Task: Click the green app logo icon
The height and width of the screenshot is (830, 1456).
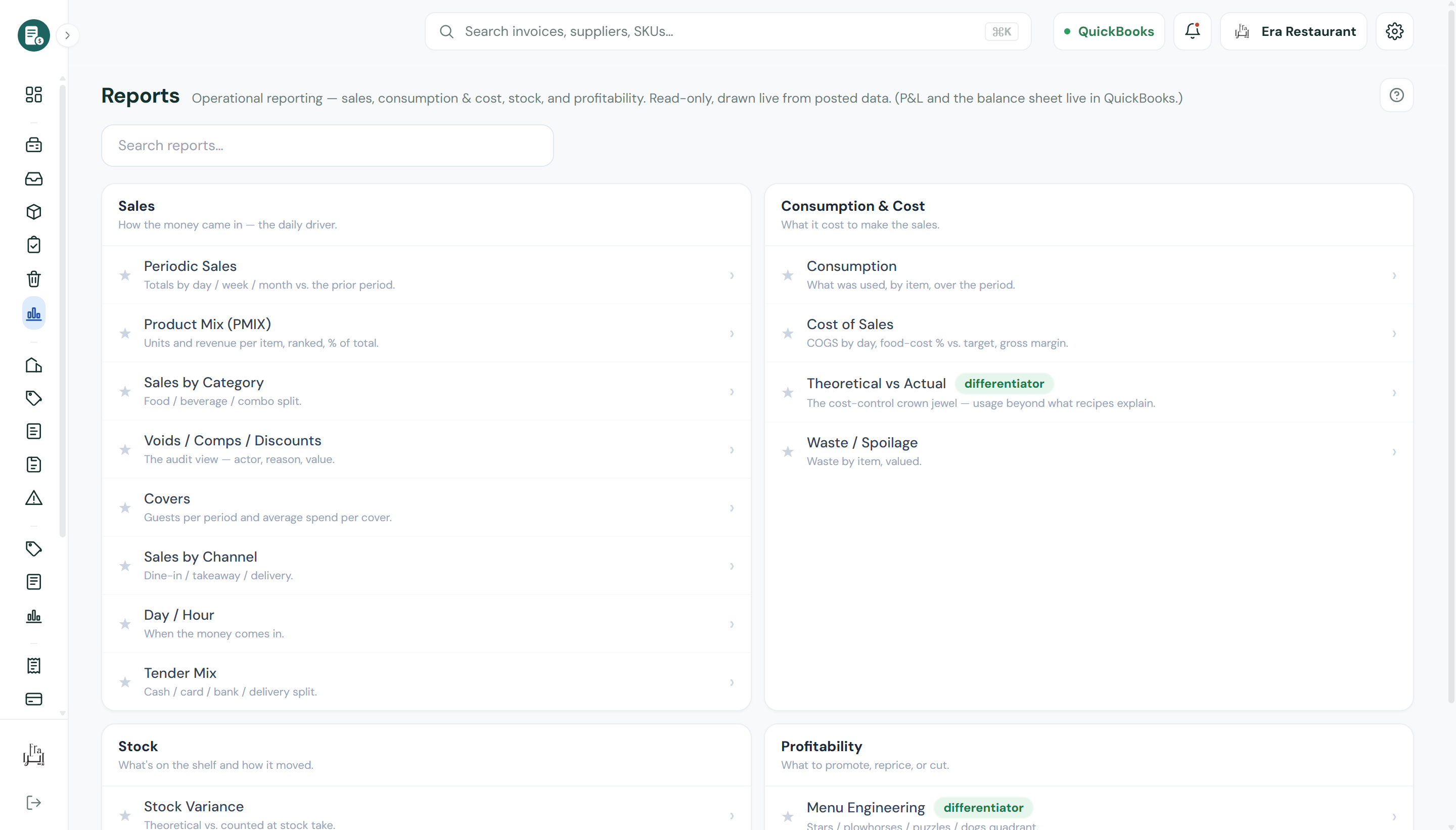Action: [34, 35]
